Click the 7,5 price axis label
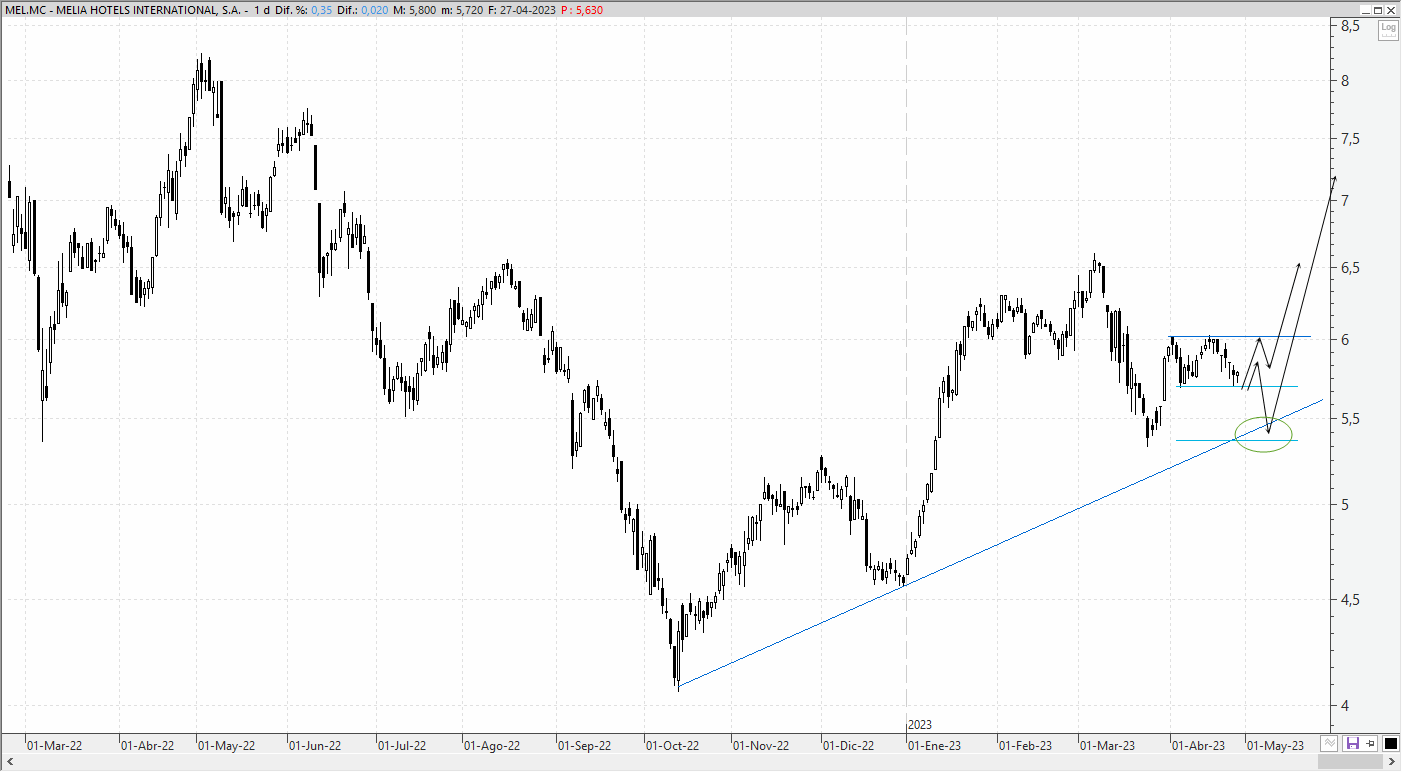Viewport: 1402px width, 772px height. [x=1350, y=138]
